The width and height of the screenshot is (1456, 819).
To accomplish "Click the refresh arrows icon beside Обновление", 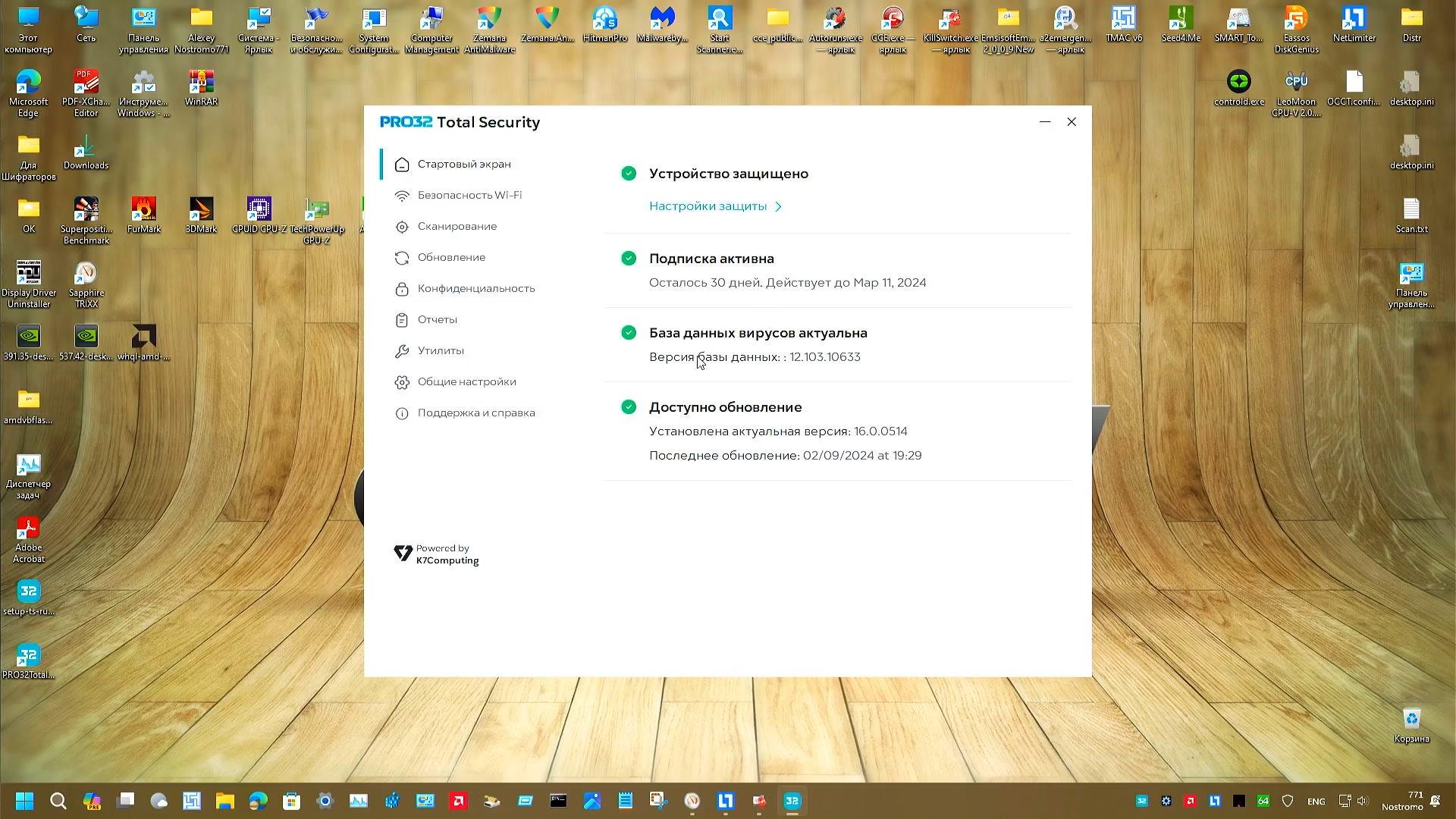I will [402, 258].
